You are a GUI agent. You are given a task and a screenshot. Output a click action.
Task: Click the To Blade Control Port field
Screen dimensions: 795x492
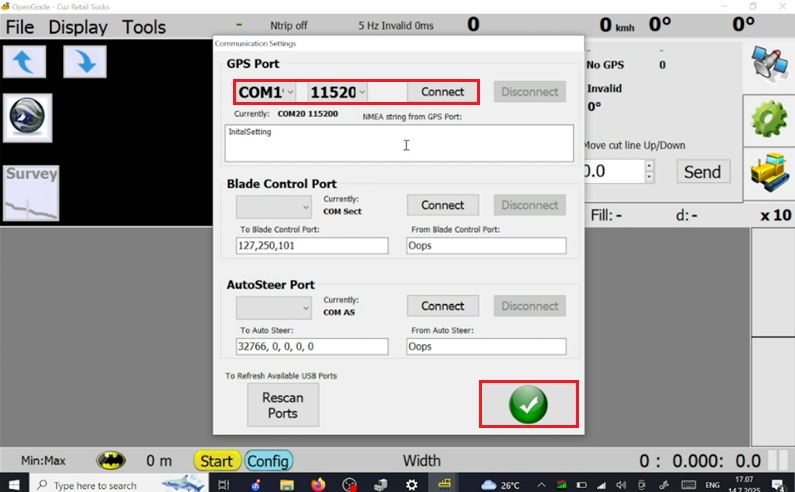311,246
